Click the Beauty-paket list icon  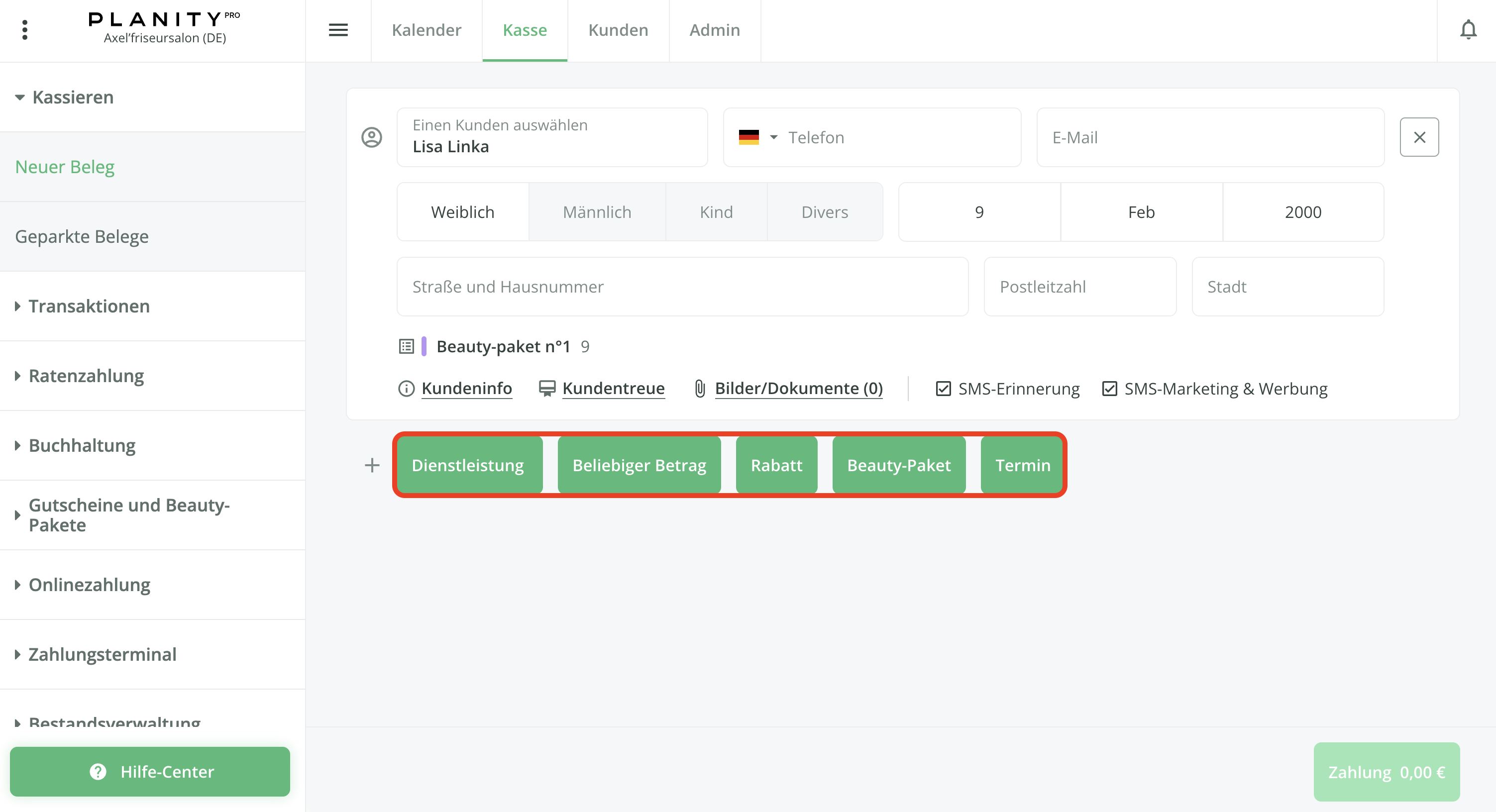click(406, 346)
